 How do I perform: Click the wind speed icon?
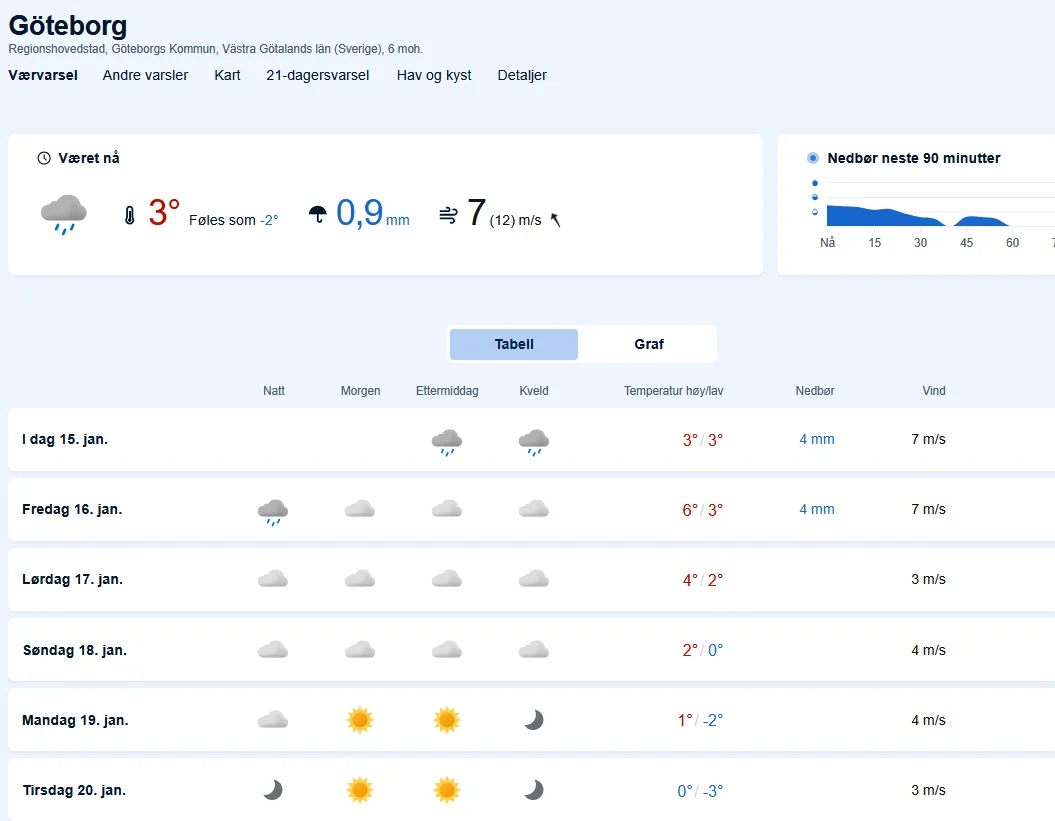point(448,215)
